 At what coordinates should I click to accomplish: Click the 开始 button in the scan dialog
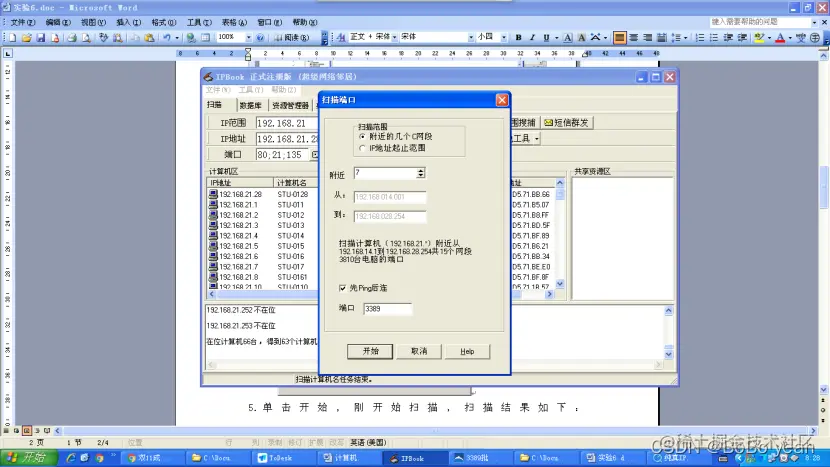tap(370, 351)
